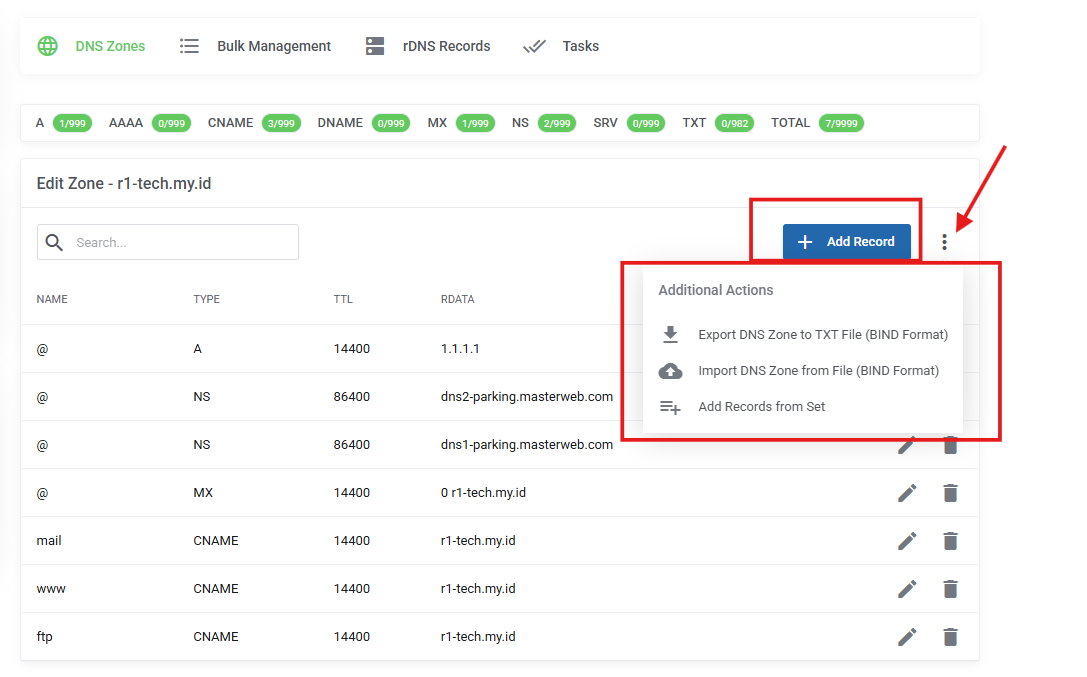
Task: Delete the www CNAME record via trash icon
Action: [x=949, y=588]
